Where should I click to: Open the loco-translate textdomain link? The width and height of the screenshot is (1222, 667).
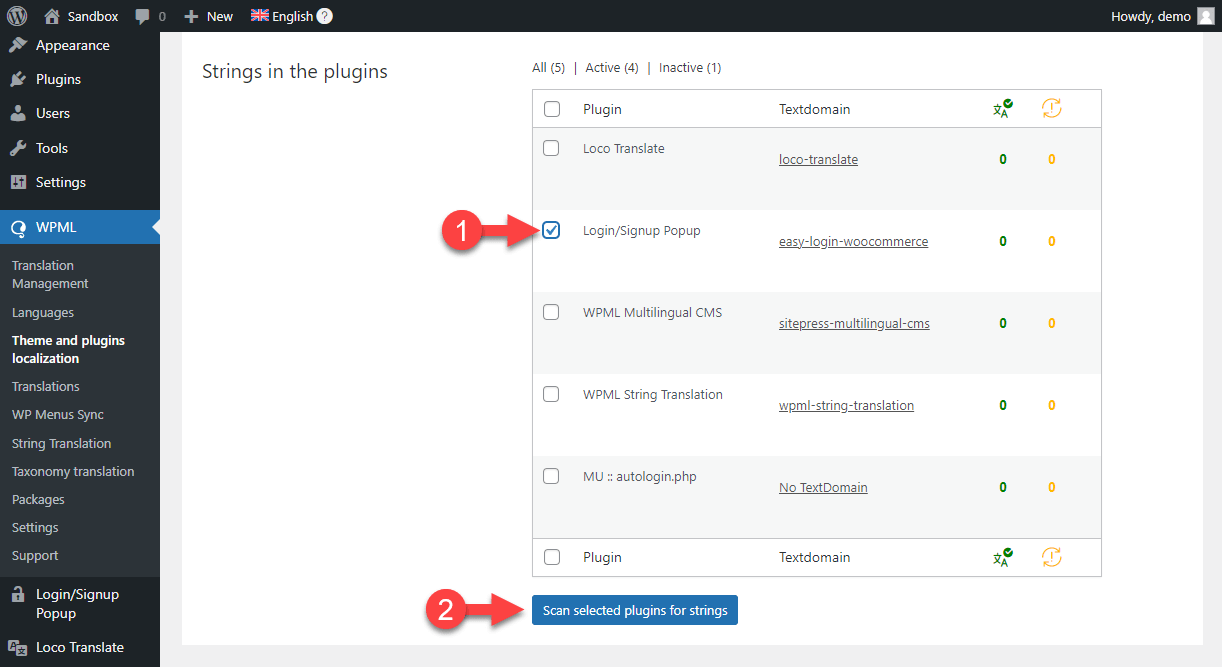[x=818, y=159]
